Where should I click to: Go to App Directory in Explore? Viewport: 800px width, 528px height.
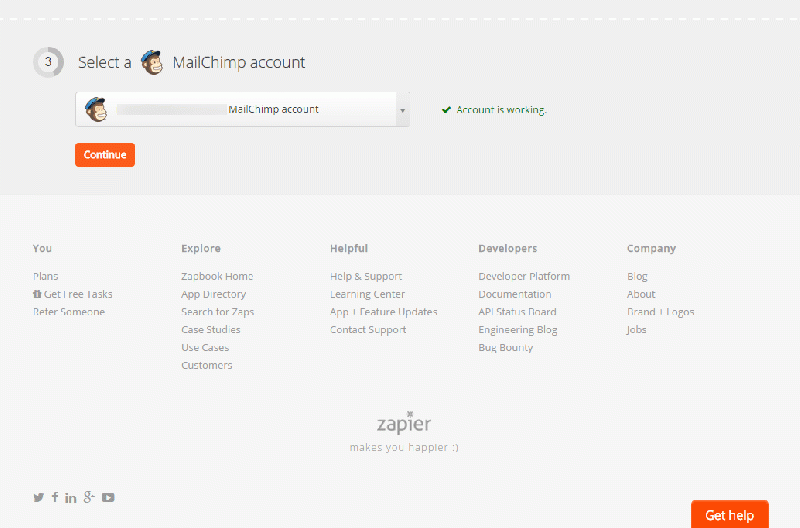click(213, 294)
